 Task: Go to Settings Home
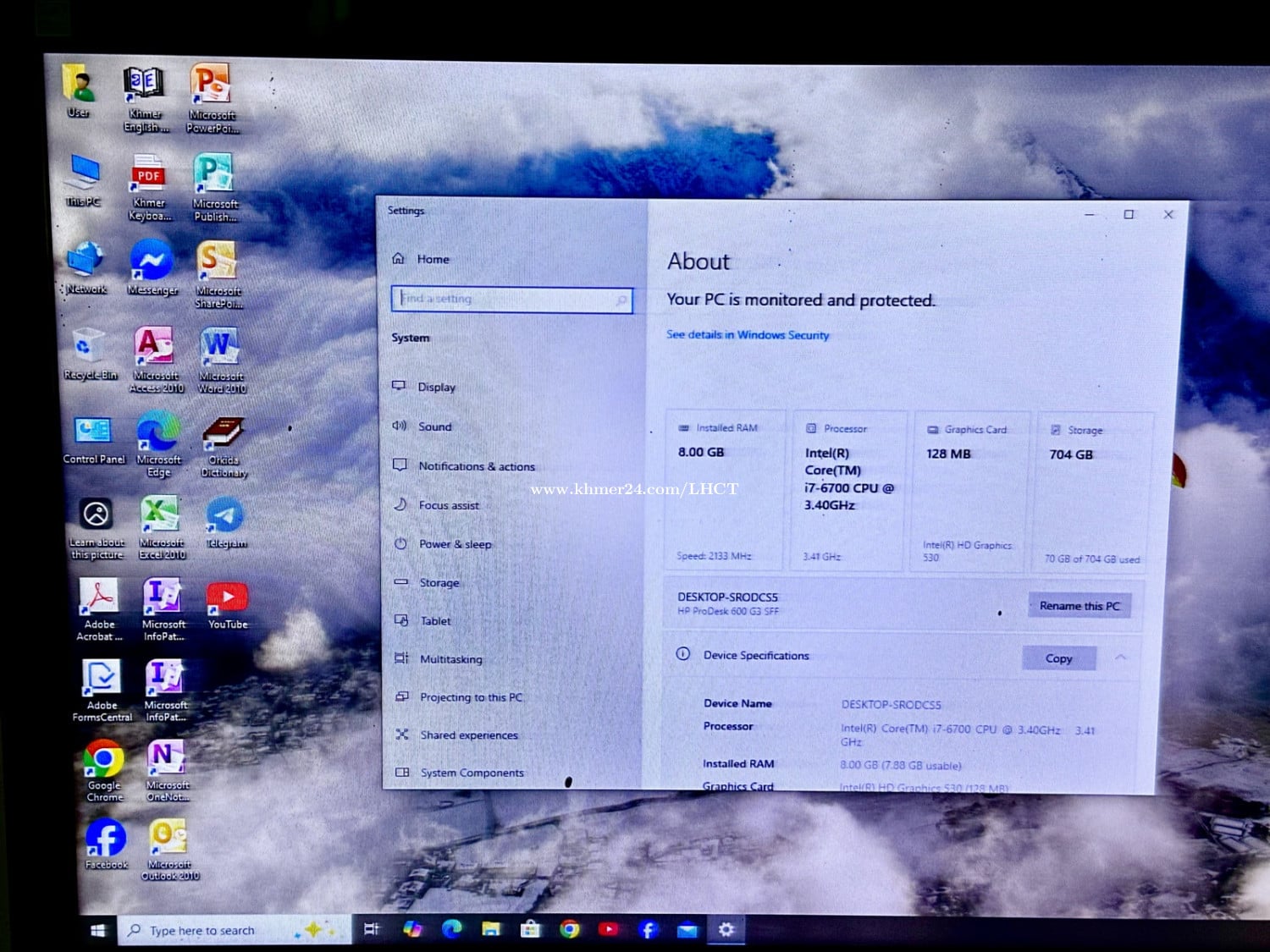coord(433,259)
